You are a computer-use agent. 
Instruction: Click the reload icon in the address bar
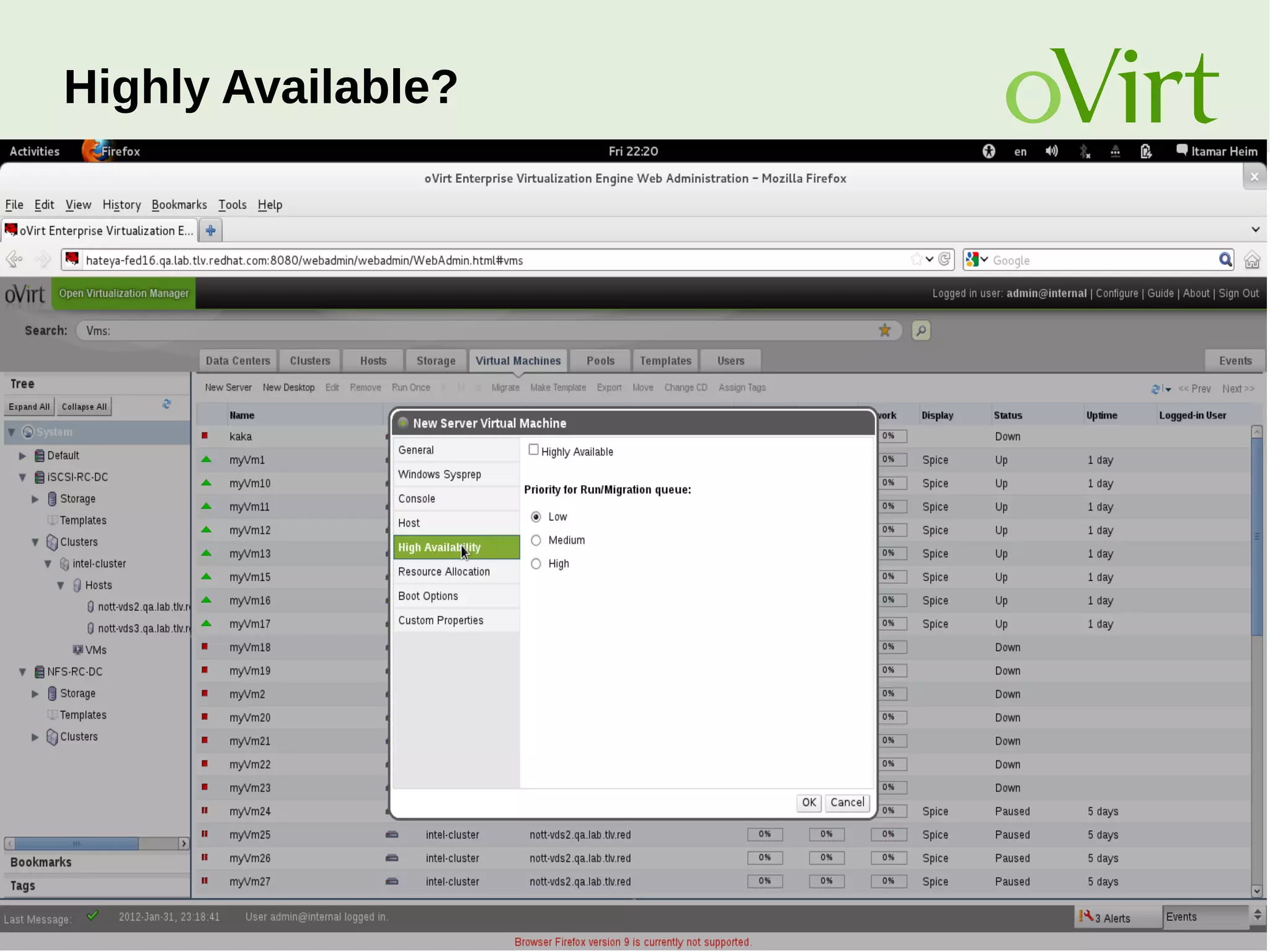pos(944,259)
